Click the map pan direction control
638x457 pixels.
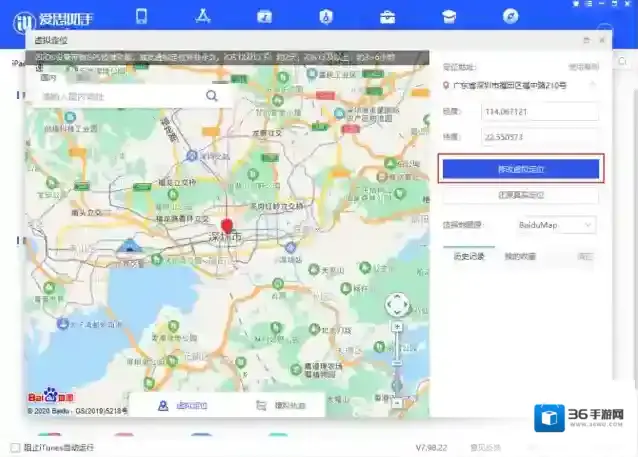397,304
